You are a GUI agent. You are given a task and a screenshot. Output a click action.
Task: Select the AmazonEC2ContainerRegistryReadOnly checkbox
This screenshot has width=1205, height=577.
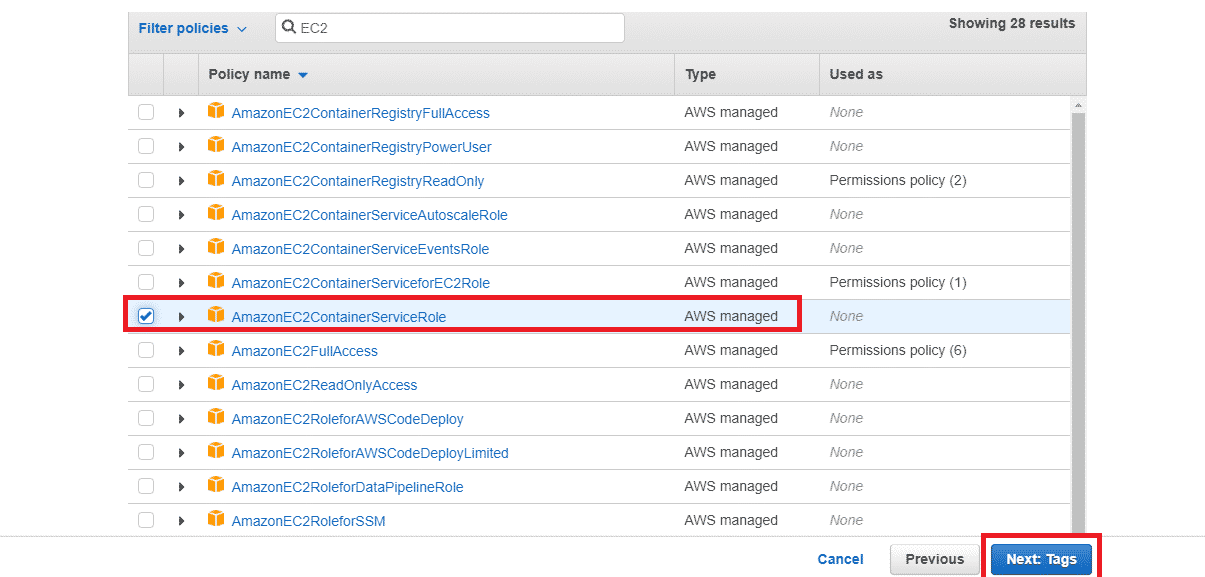coord(146,180)
